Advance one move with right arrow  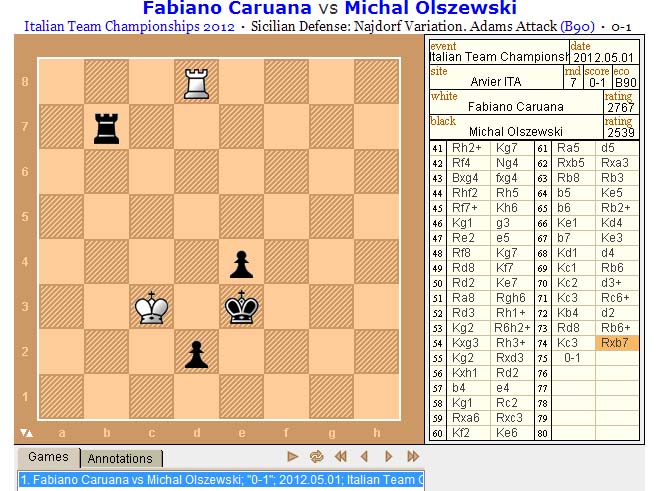click(387, 456)
